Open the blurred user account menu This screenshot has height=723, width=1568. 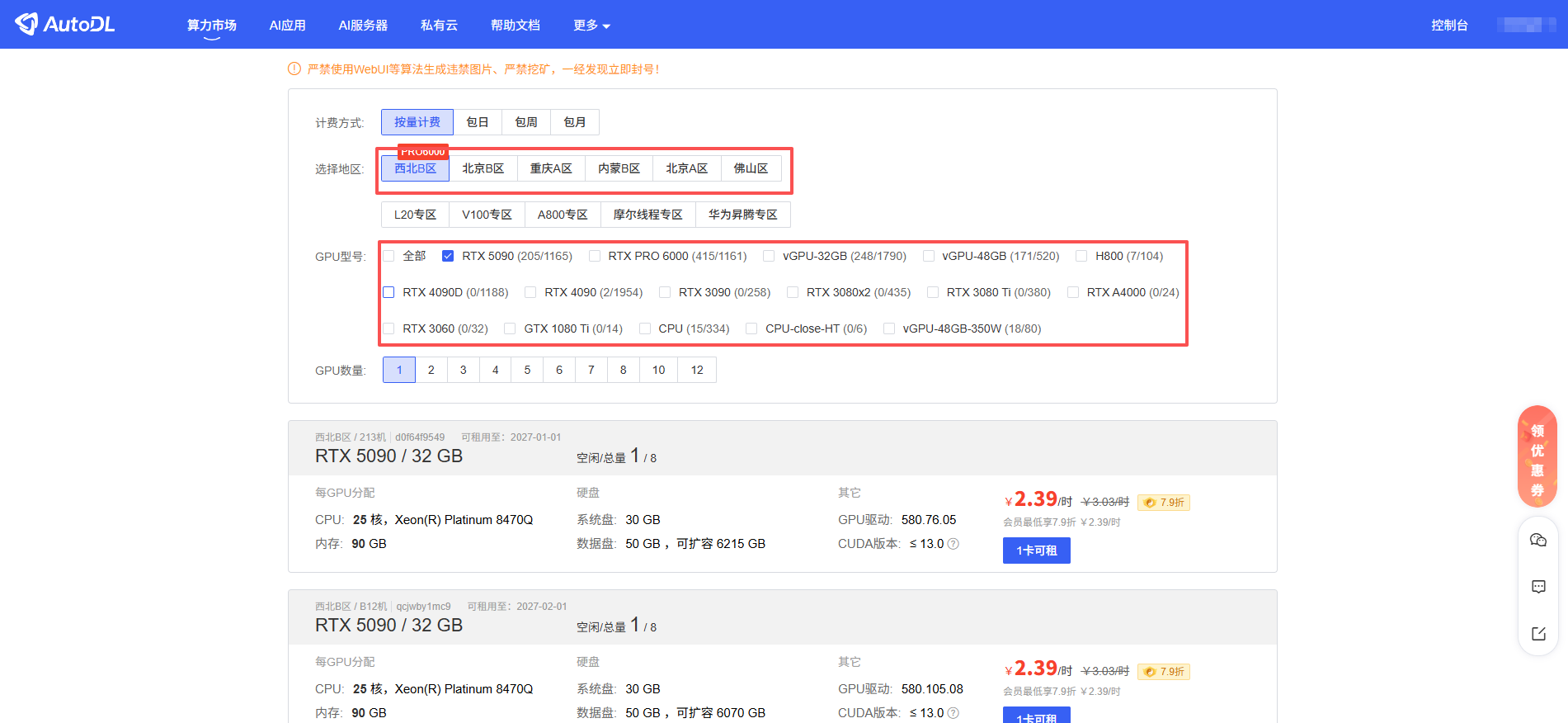tap(1525, 25)
